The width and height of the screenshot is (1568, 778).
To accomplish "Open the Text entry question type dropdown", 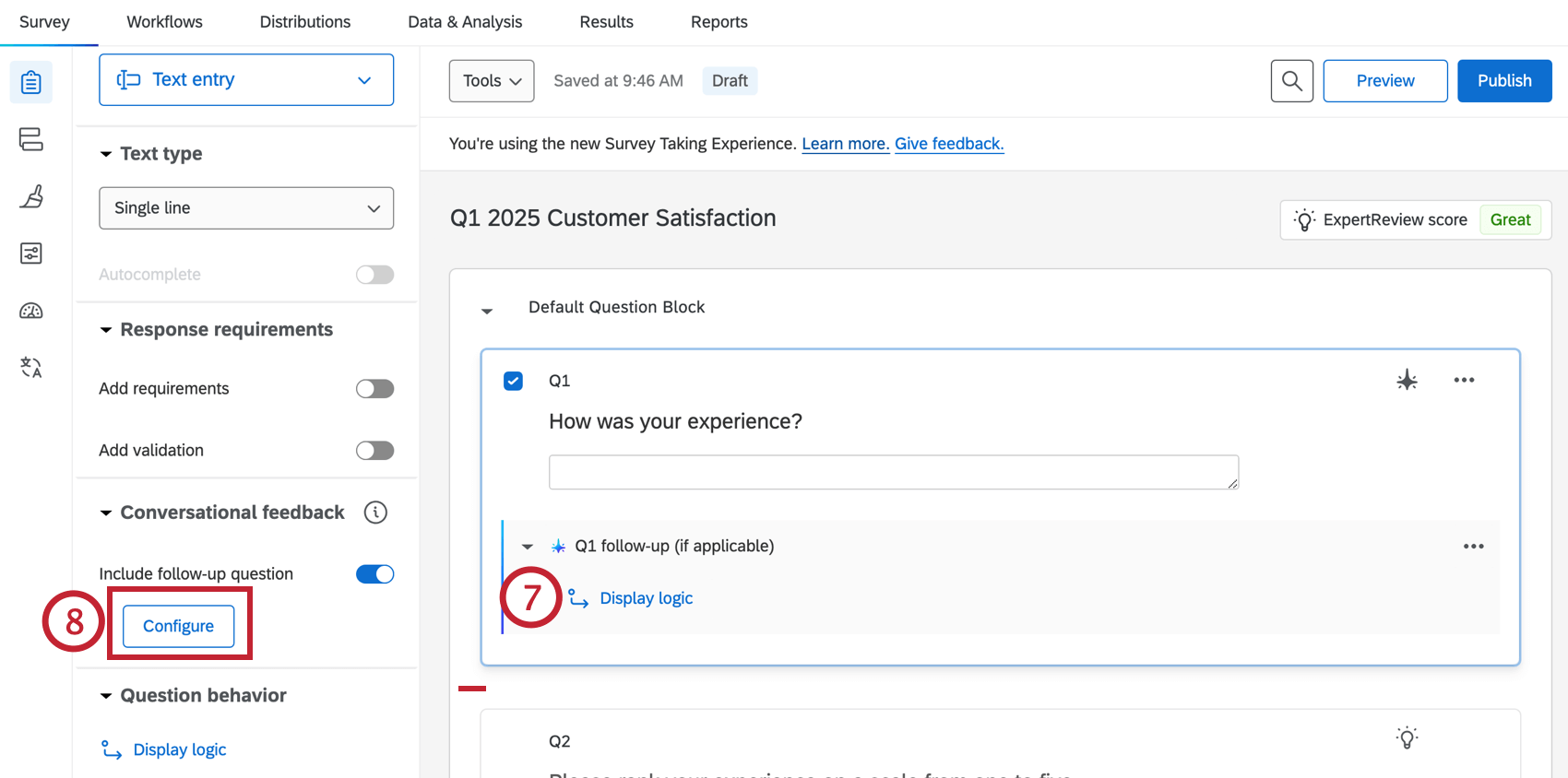I will [x=246, y=80].
